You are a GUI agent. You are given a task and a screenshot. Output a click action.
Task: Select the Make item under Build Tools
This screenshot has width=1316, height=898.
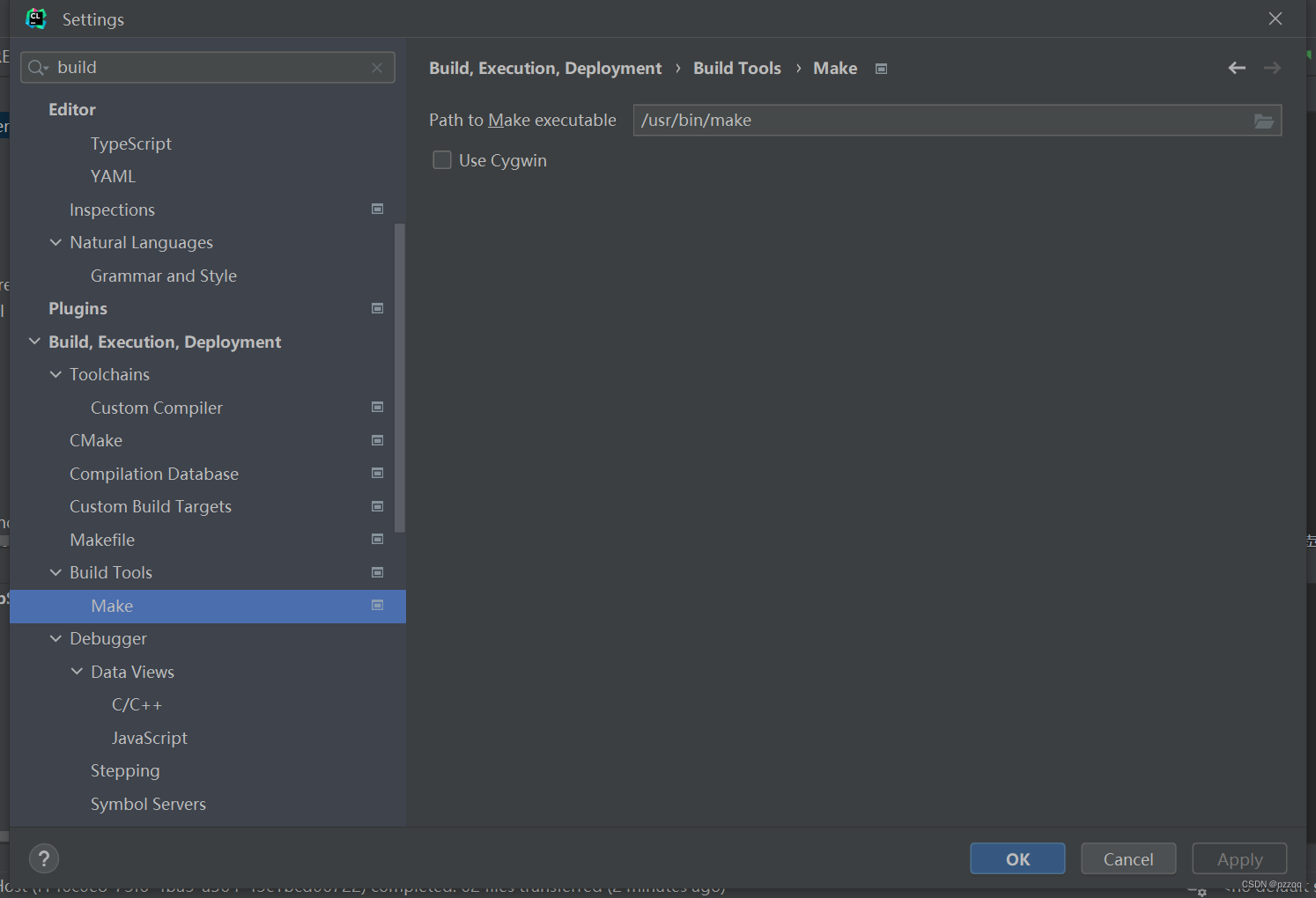click(x=208, y=606)
